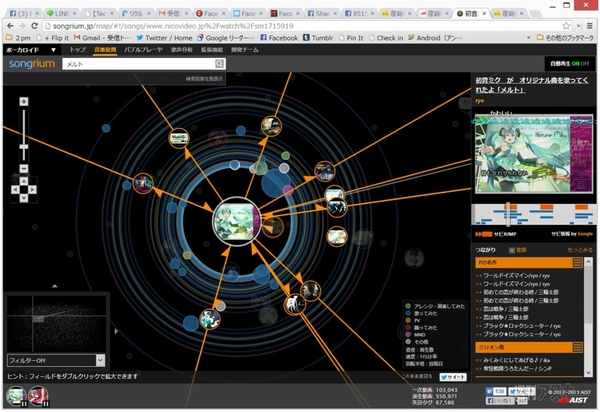Click the right-pointing triangle beside mini-map
Screen dimensions: 600x412
click(x=116, y=331)
